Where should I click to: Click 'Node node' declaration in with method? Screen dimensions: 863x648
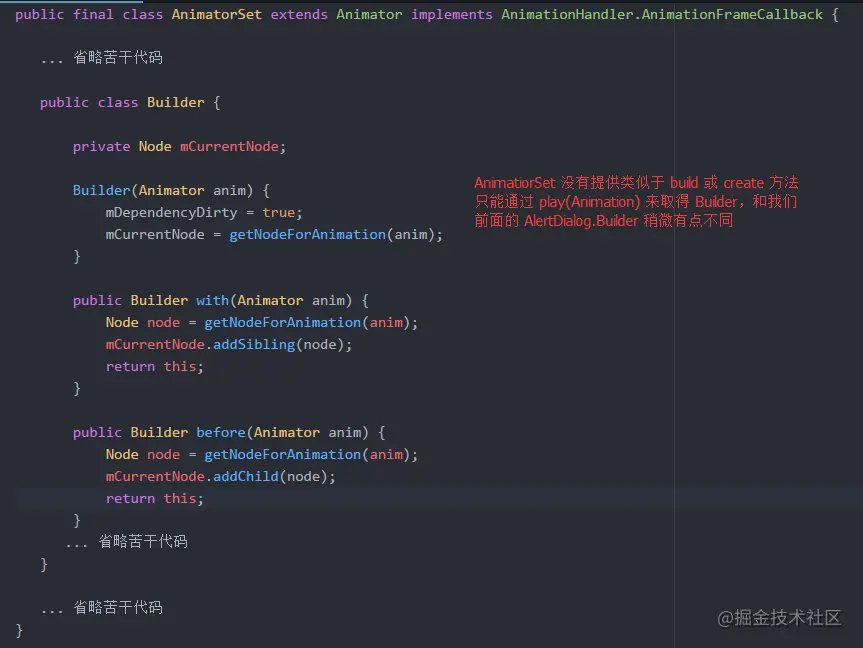point(143,323)
